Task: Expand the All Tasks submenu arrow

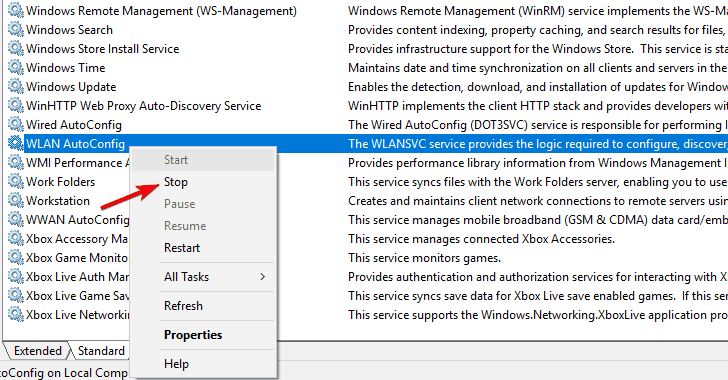Action: point(263,277)
